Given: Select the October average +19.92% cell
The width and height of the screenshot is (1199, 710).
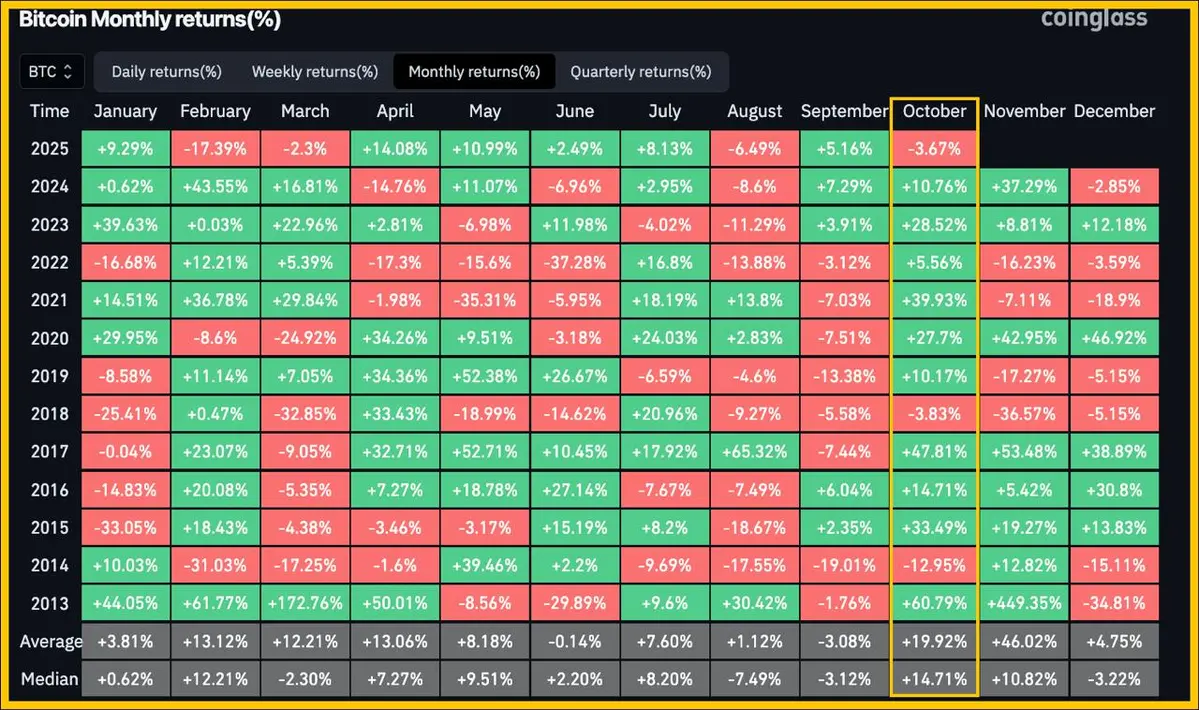Looking at the screenshot, I should point(934,641).
